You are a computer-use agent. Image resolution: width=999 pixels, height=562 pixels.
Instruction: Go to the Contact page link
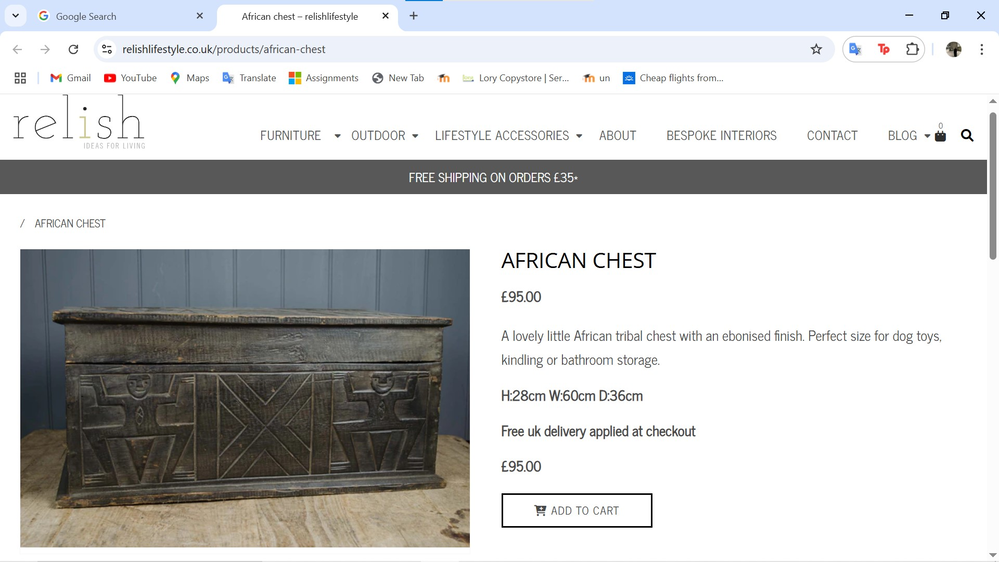click(x=832, y=136)
